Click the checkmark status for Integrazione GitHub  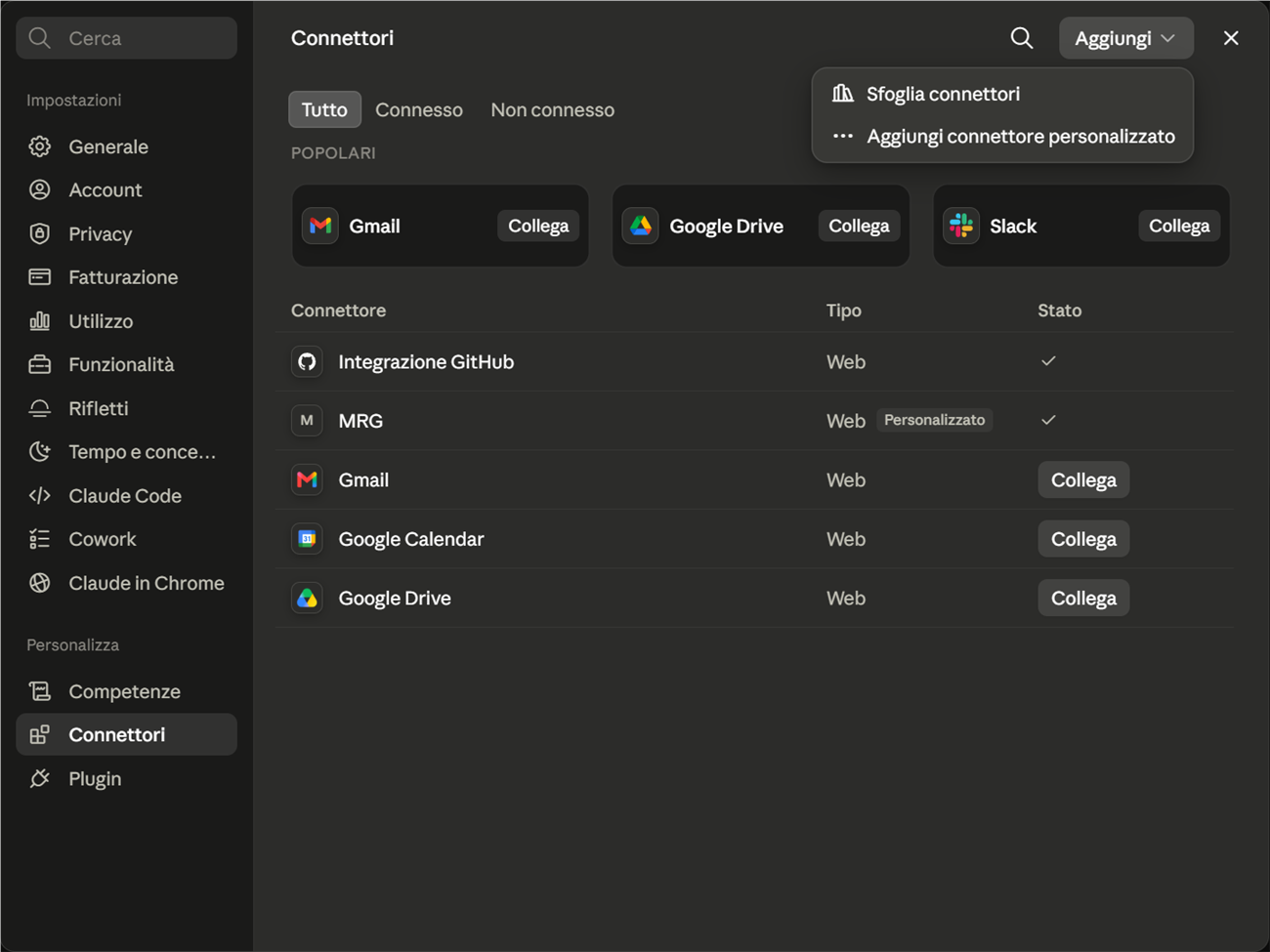pyautogui.click(x=1048, y=361)
